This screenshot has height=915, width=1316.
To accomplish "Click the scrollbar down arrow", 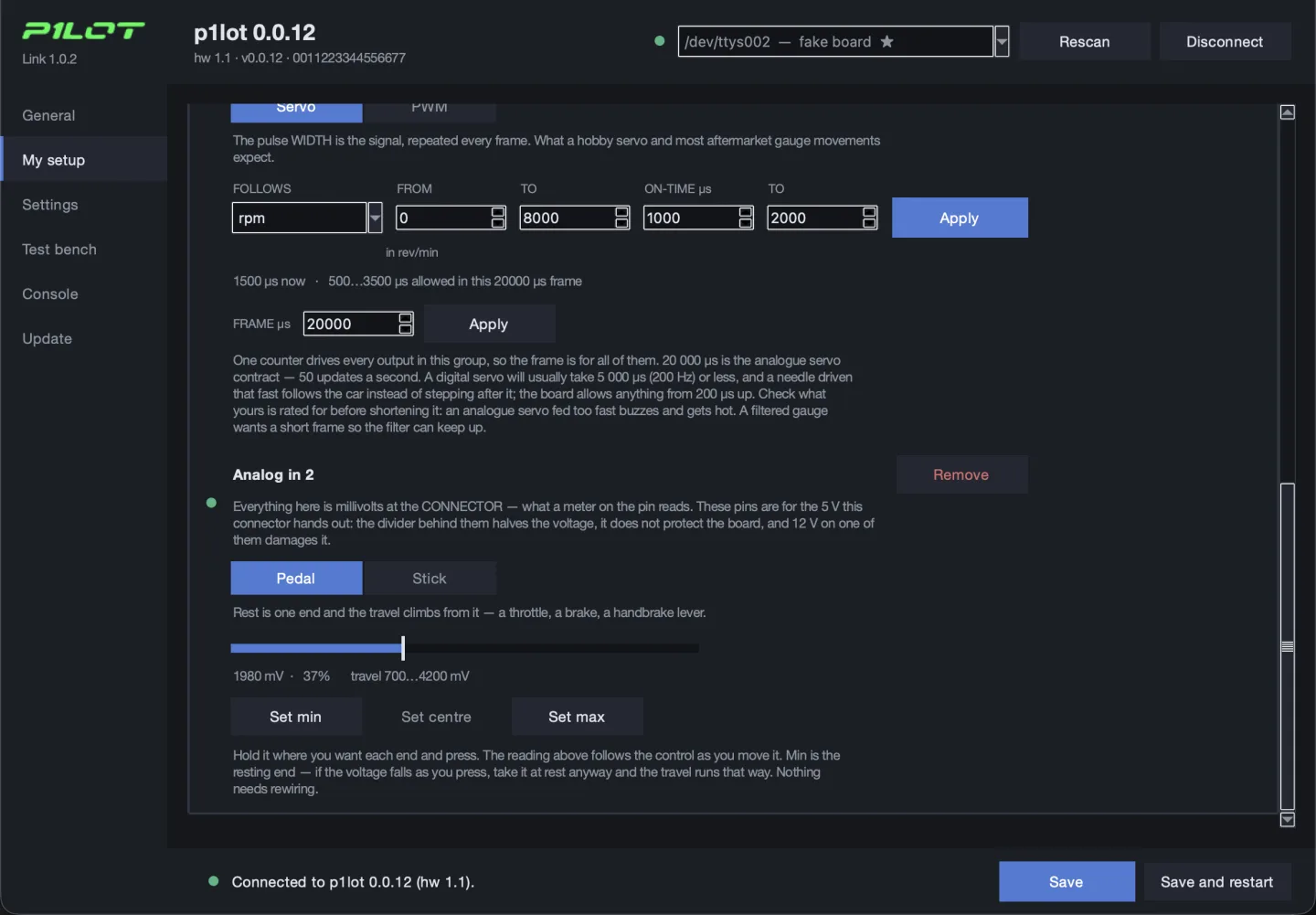I will coord(1288,820).
